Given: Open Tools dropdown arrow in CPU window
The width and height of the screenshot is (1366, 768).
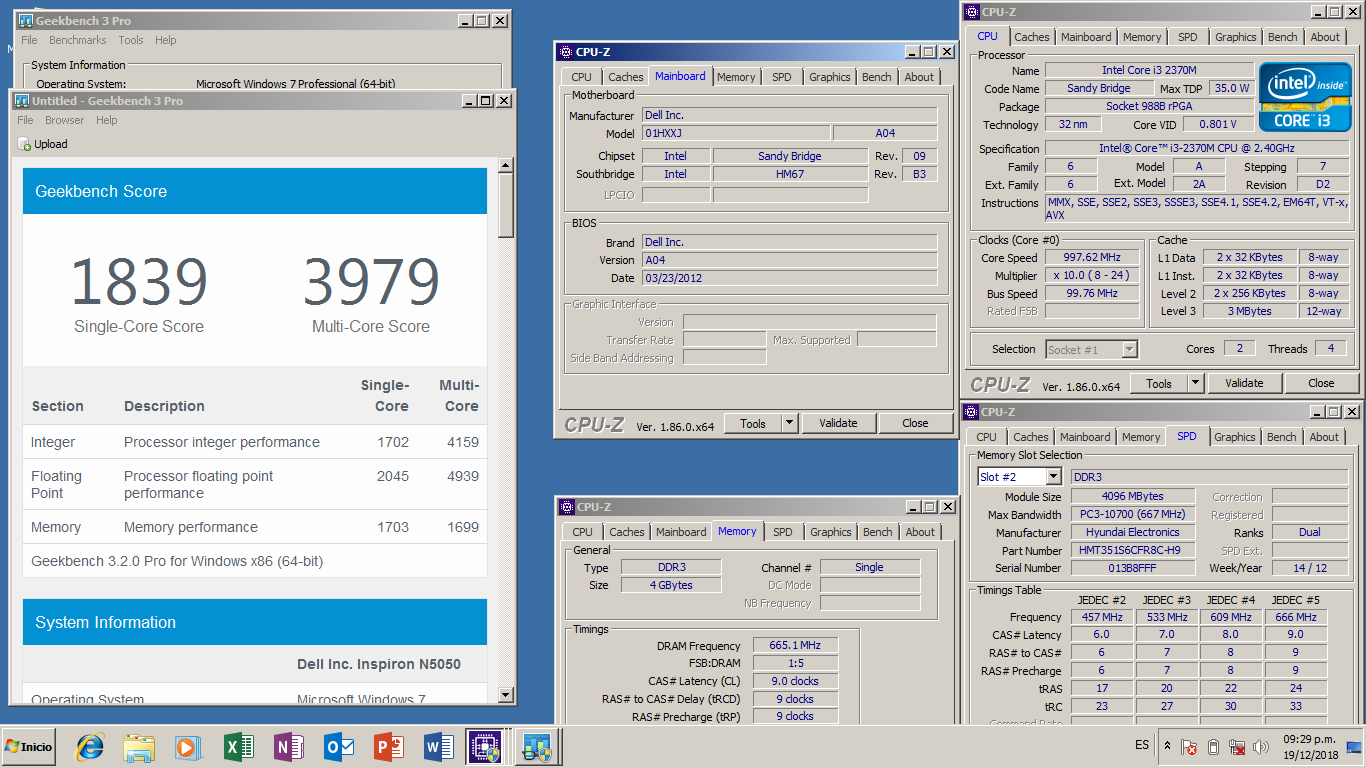Looking at the screenshot, I should point(1195,383).
